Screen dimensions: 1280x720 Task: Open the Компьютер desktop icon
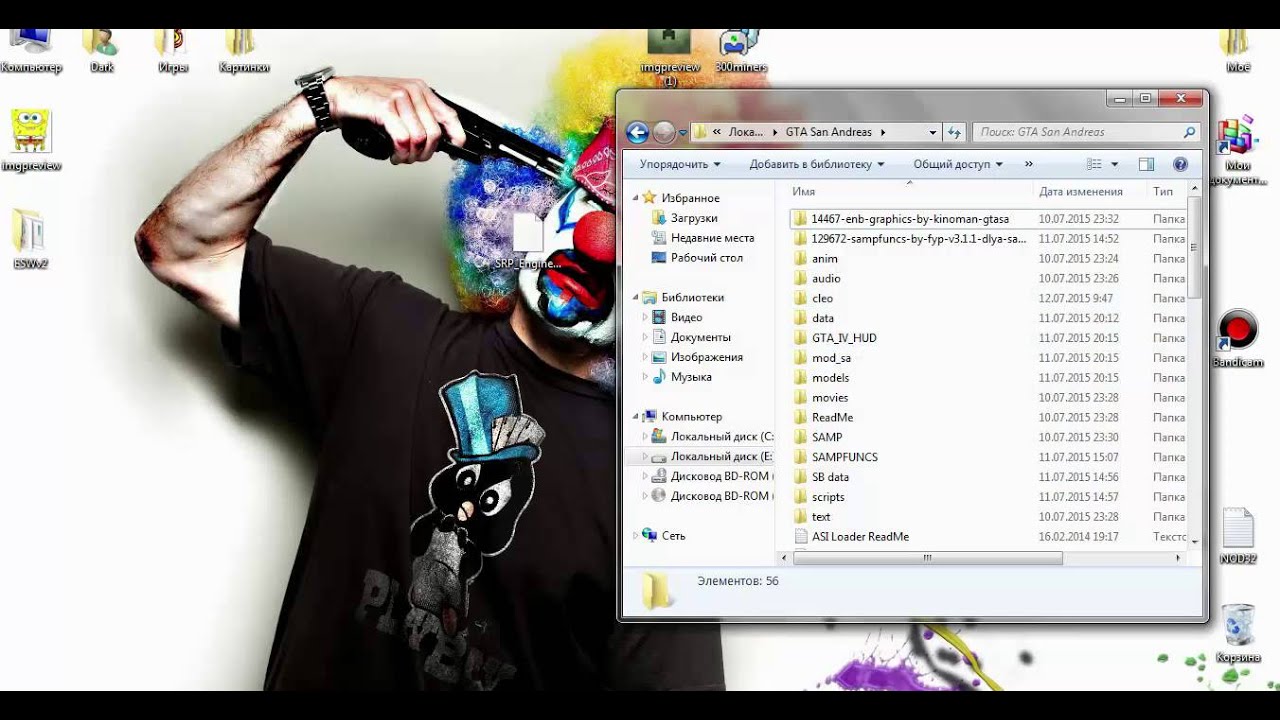pyautogui.click(x=31, y=50)
